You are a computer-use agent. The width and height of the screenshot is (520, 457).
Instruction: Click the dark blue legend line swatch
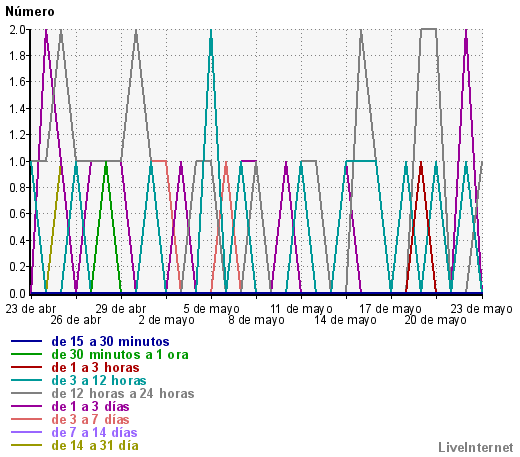pyautogui.click(x=26, y=341)
